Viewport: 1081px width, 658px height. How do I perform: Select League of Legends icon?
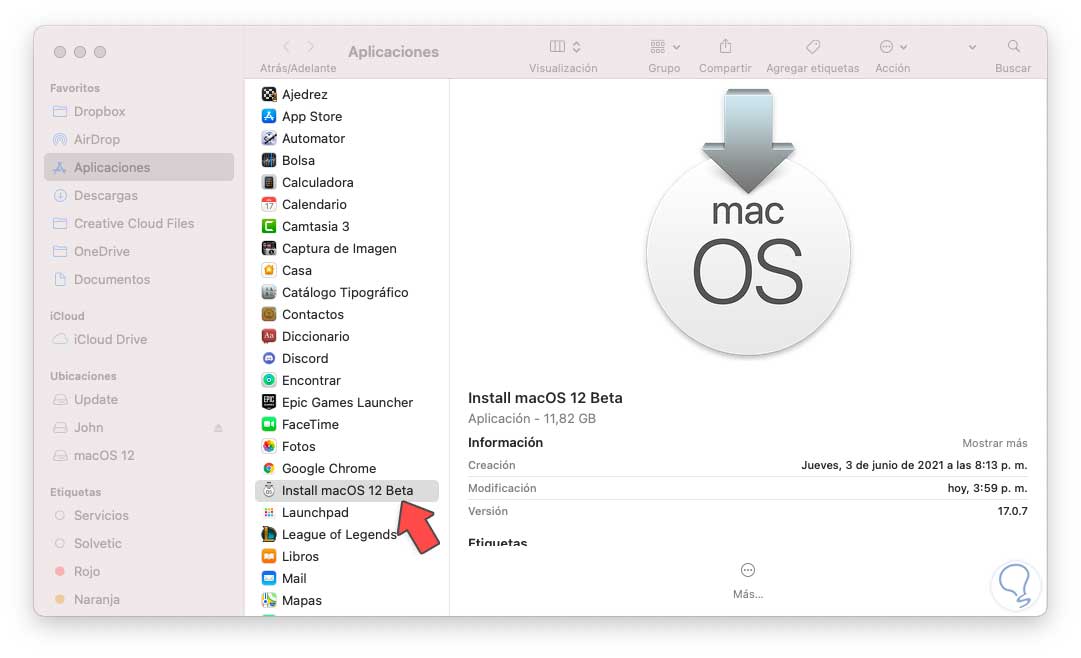(x=269, y=535)
